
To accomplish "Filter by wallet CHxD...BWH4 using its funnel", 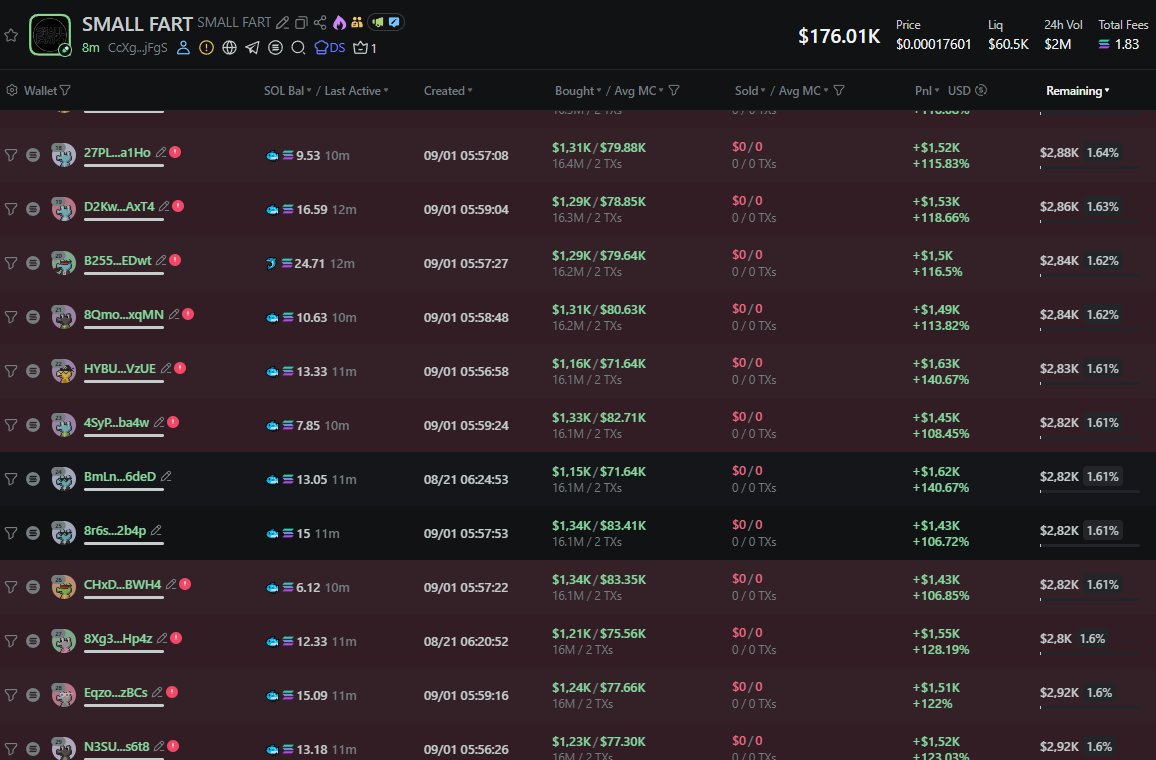I will point(11,587).
